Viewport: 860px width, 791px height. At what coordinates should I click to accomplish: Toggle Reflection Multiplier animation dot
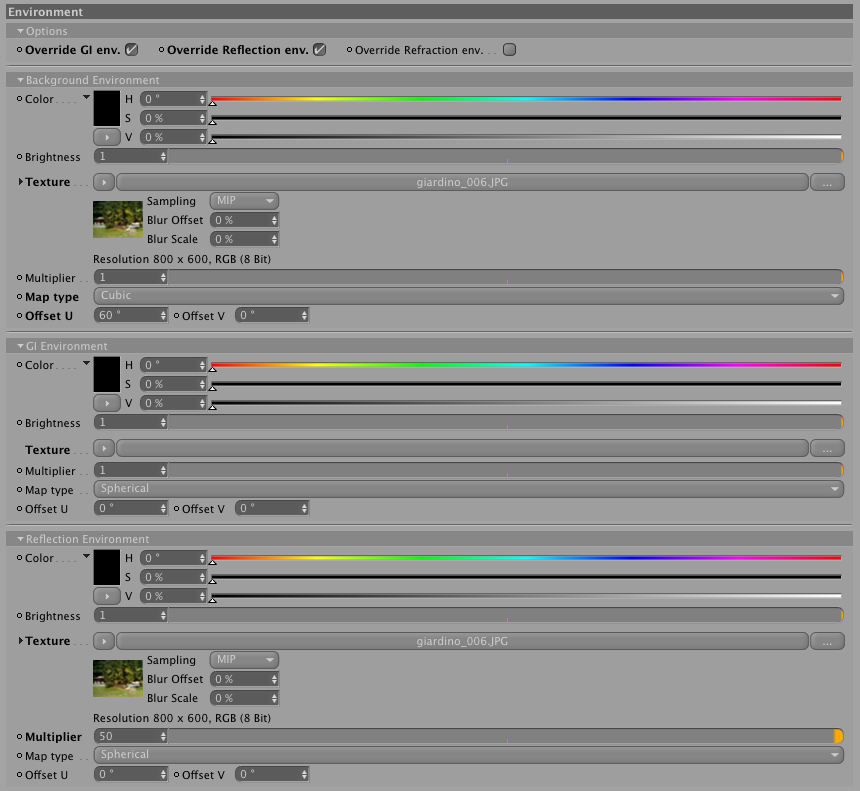(x=20, y=737)
